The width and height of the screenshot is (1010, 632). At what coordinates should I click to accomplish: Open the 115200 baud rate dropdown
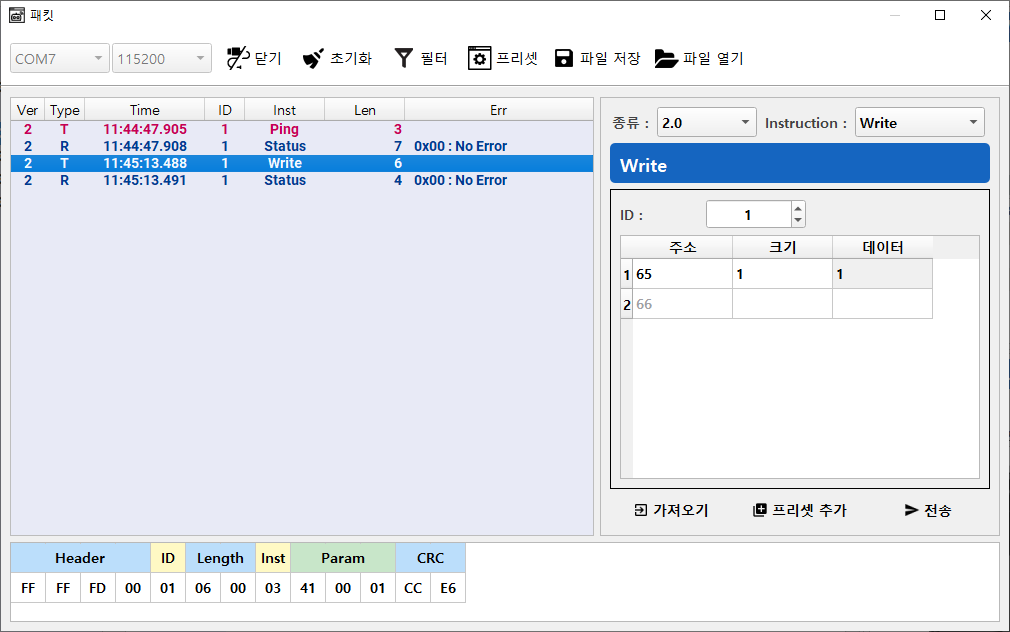[162, 59]
